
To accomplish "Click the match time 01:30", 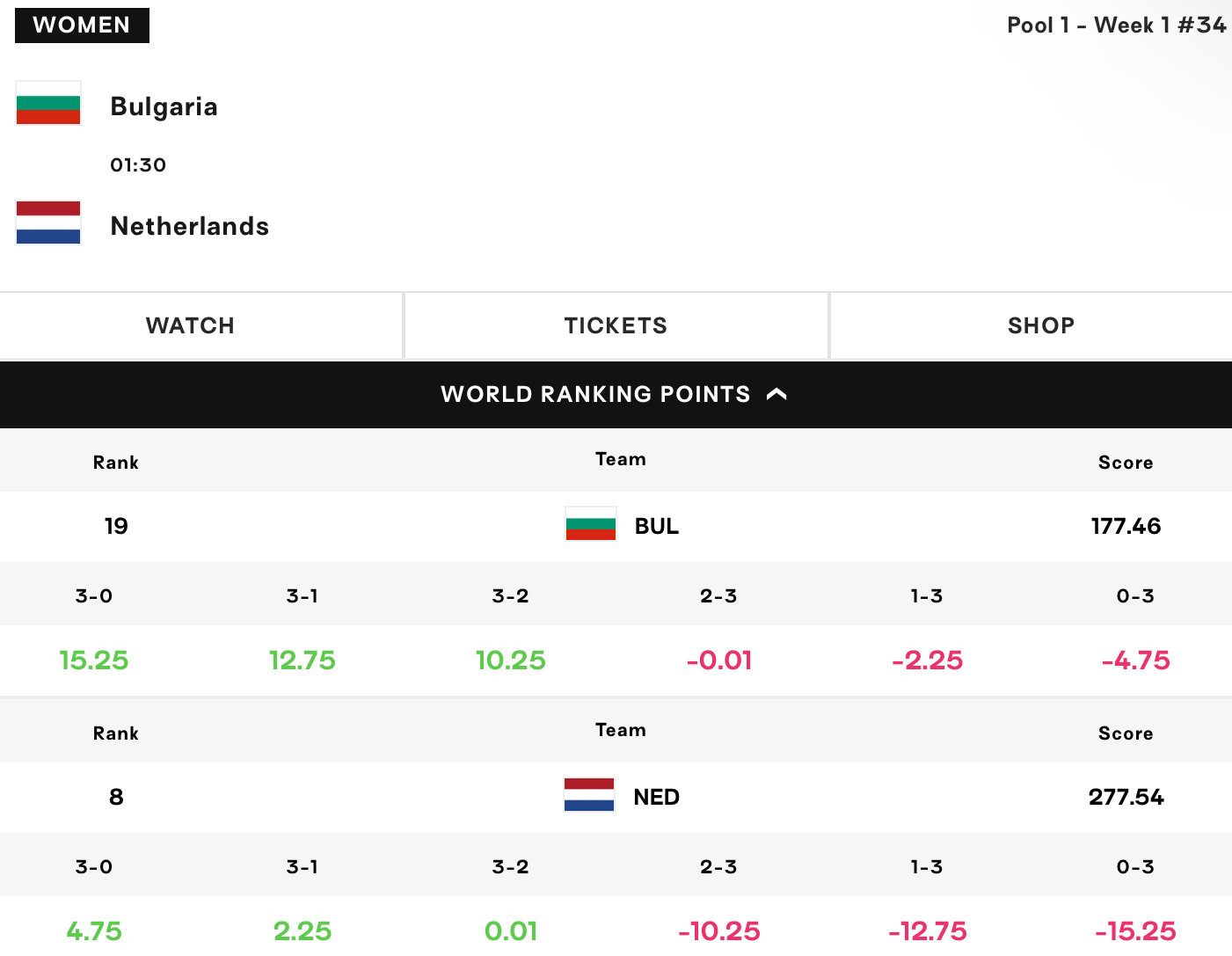I will (138, 165).
